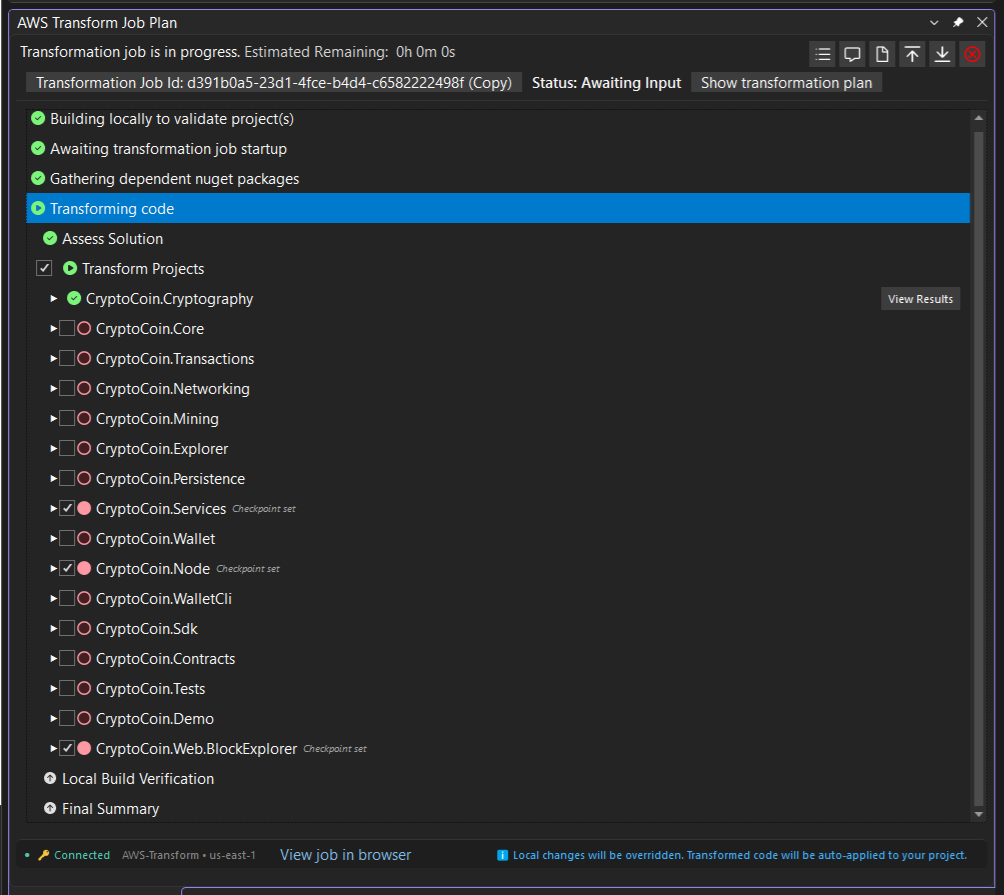Viewport: 1004px width, 895px height.
Task: Check the CryptoCoin.Wallet checkbox
Action: click(x=67, y=538)
